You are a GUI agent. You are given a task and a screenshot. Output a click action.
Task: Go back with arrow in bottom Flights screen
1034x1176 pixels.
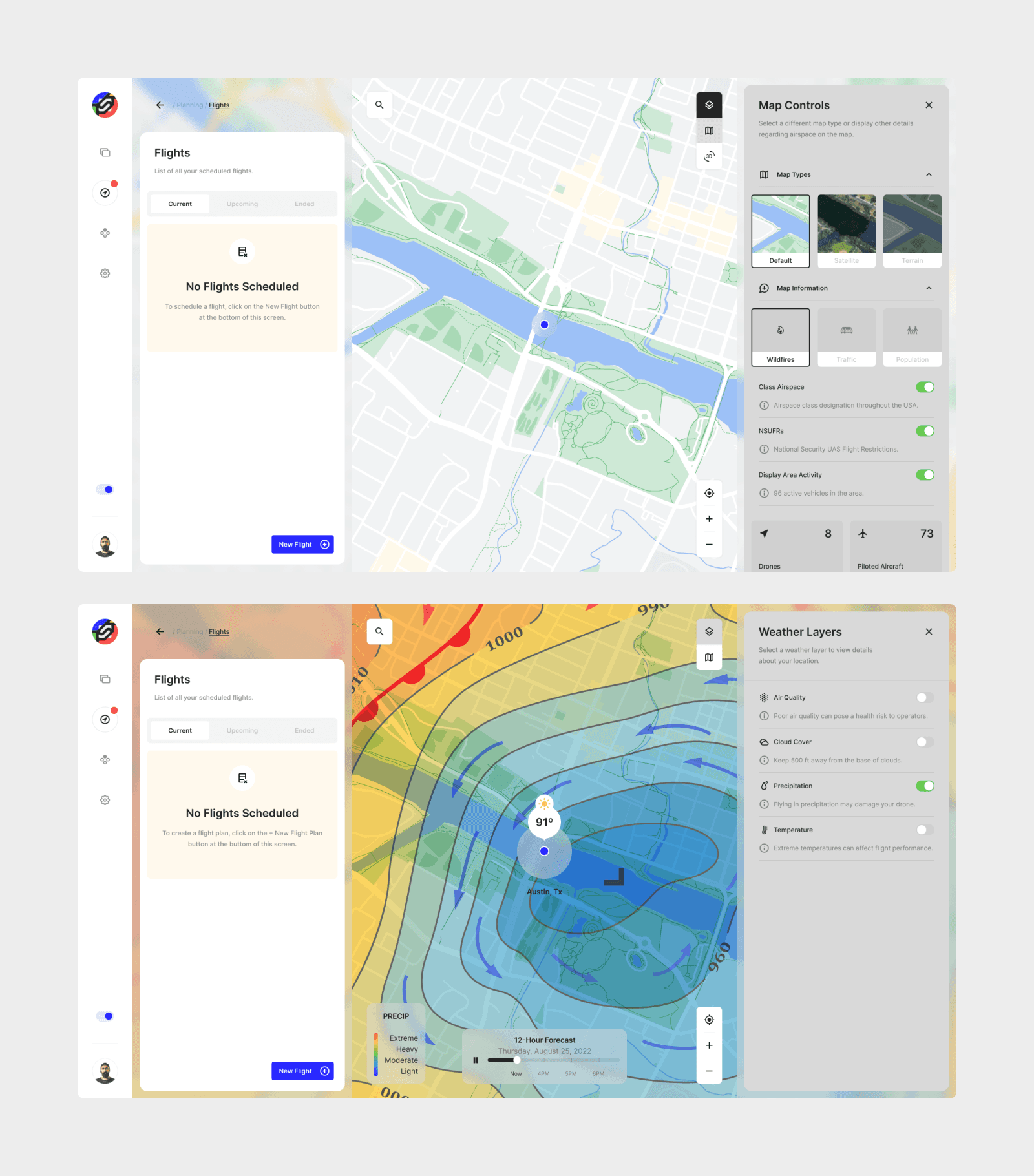tap(160, 631)
